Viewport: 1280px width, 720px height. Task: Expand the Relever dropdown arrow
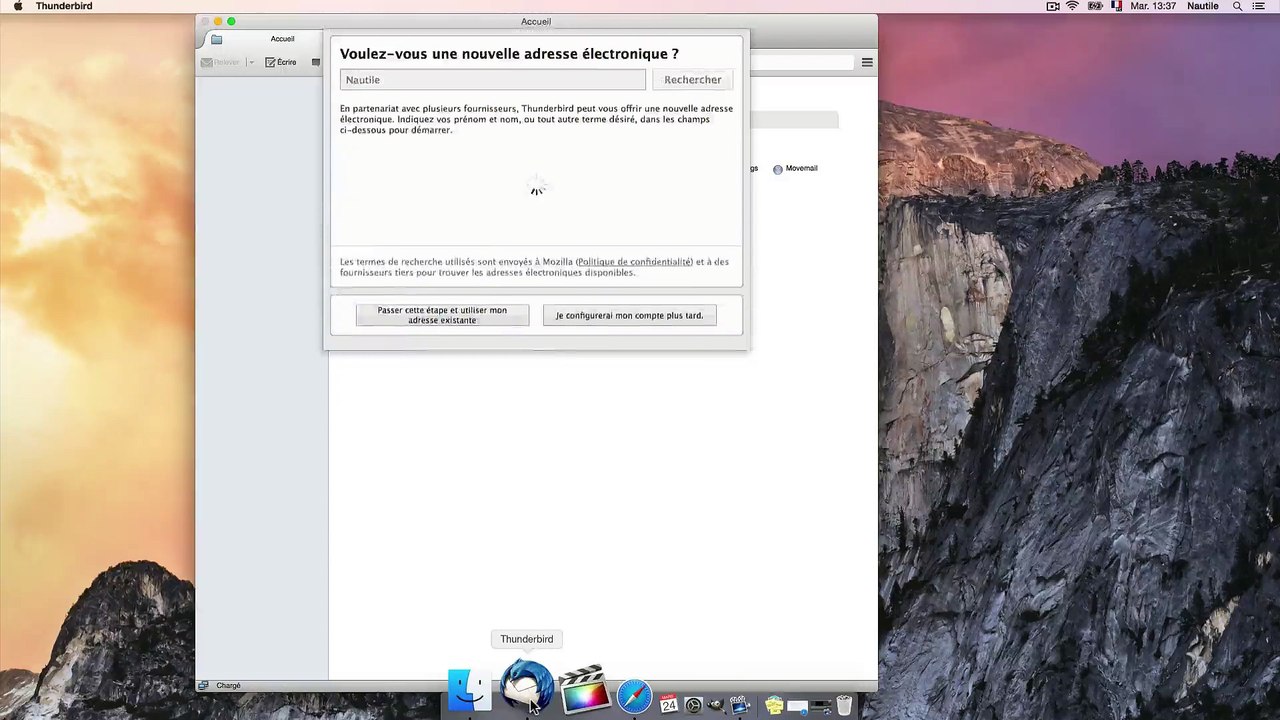251,62
